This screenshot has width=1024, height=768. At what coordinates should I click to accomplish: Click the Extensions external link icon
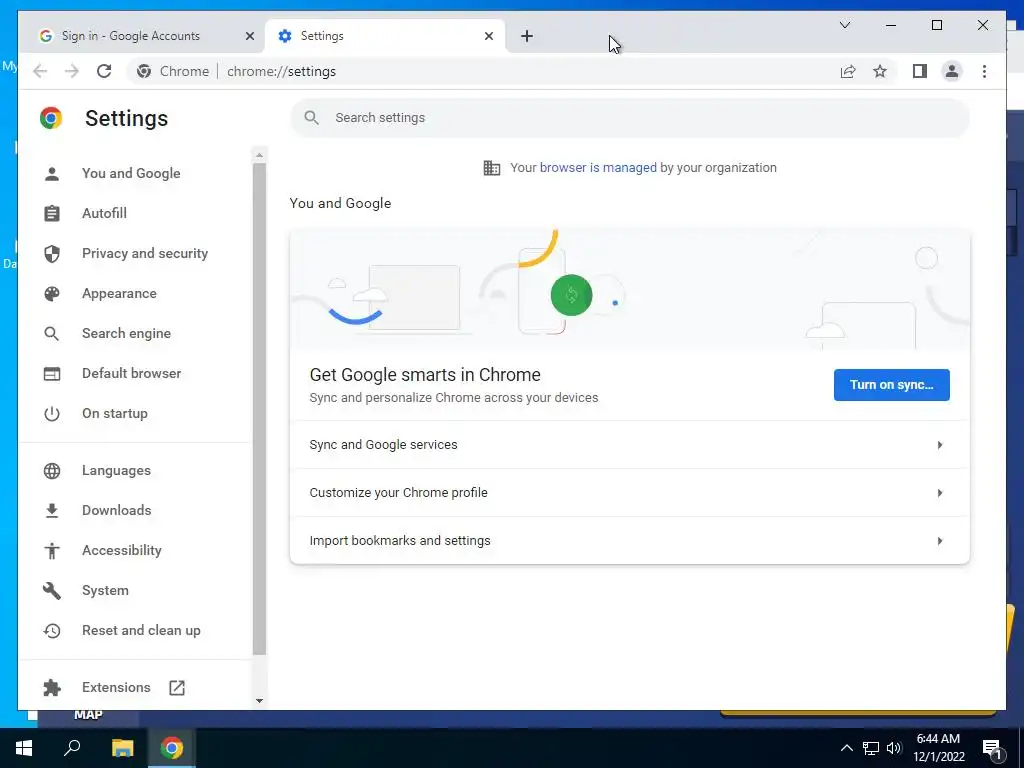point(177,688)
